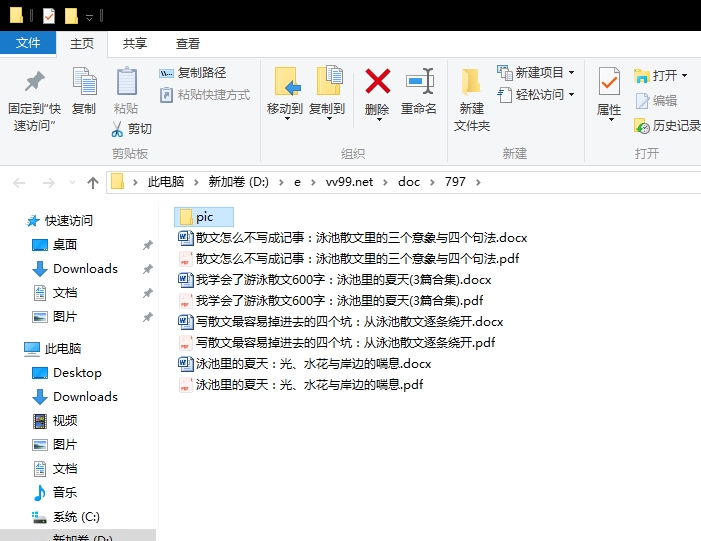Select 散文怎么不写成记事 docx file

(x=352, y=237)
